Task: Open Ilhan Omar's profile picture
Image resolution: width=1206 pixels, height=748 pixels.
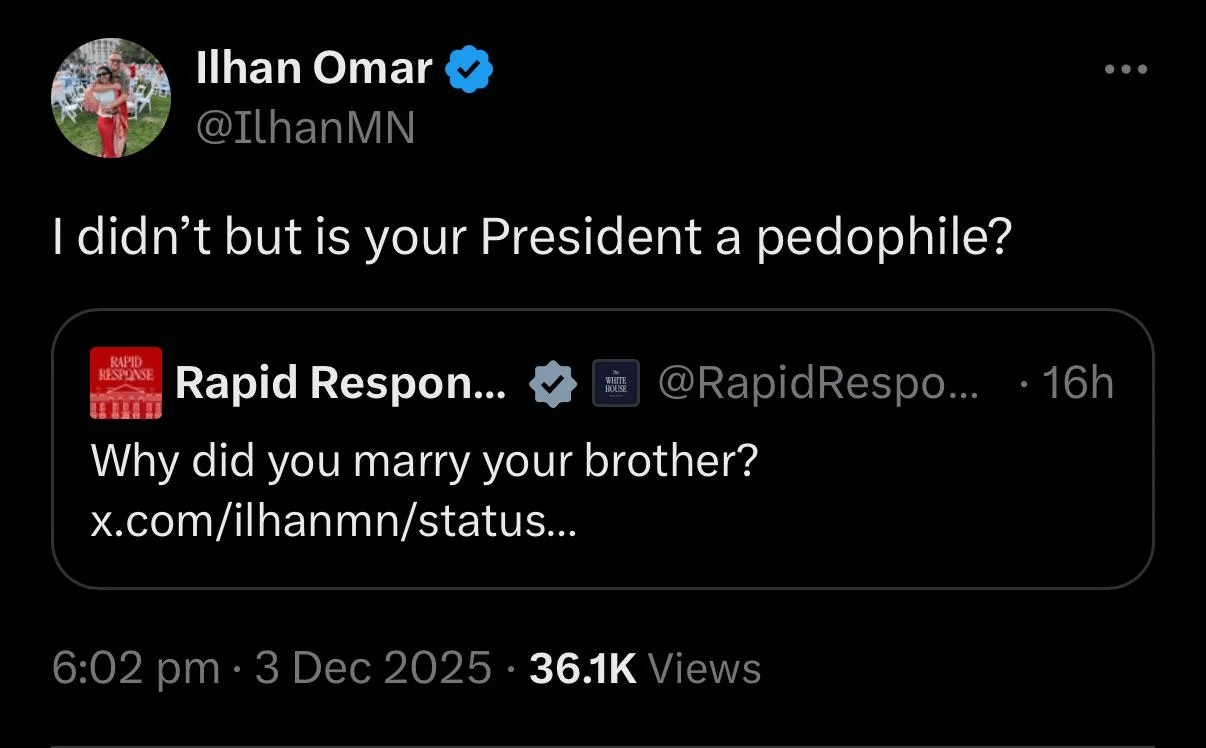Action: pos(111,98)
